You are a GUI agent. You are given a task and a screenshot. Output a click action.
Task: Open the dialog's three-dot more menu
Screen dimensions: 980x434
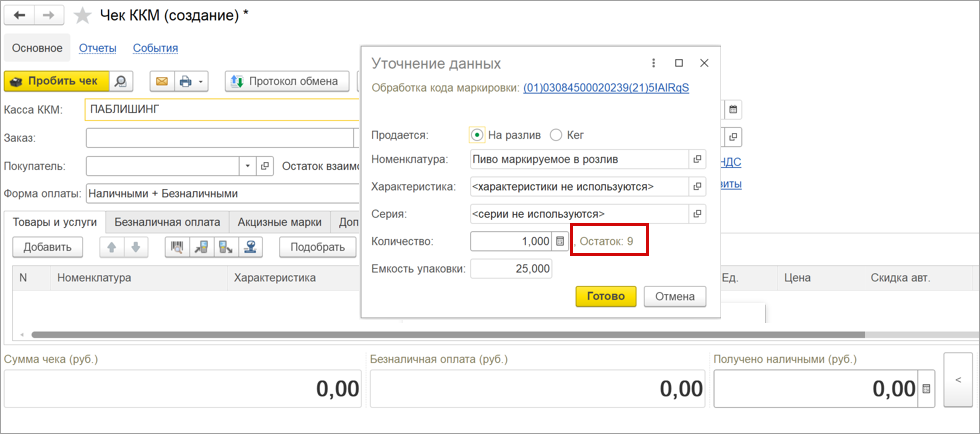pos(654,63)
